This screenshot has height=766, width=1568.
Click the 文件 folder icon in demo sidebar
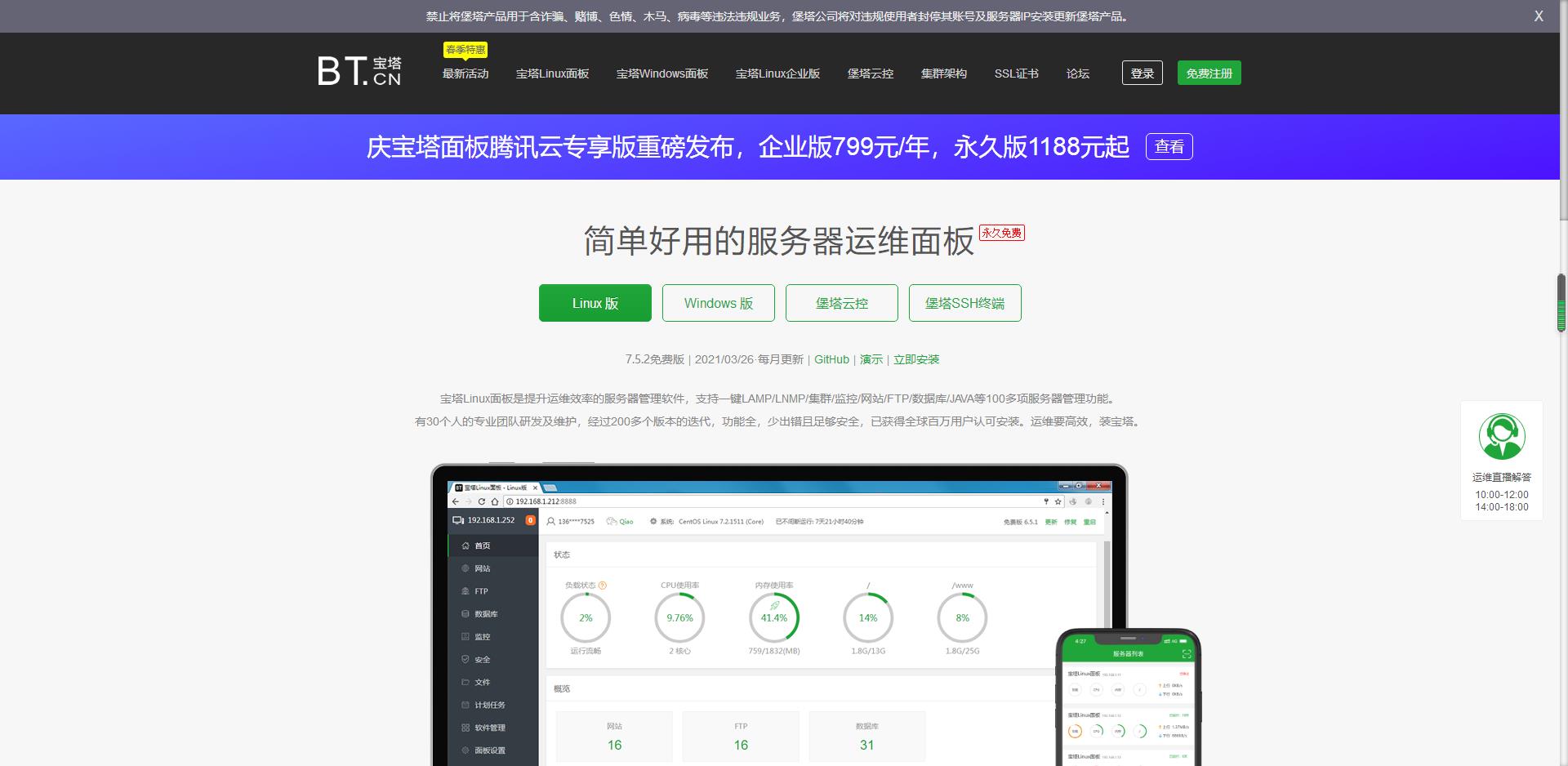pyautogui.click(x=465, y=682)
